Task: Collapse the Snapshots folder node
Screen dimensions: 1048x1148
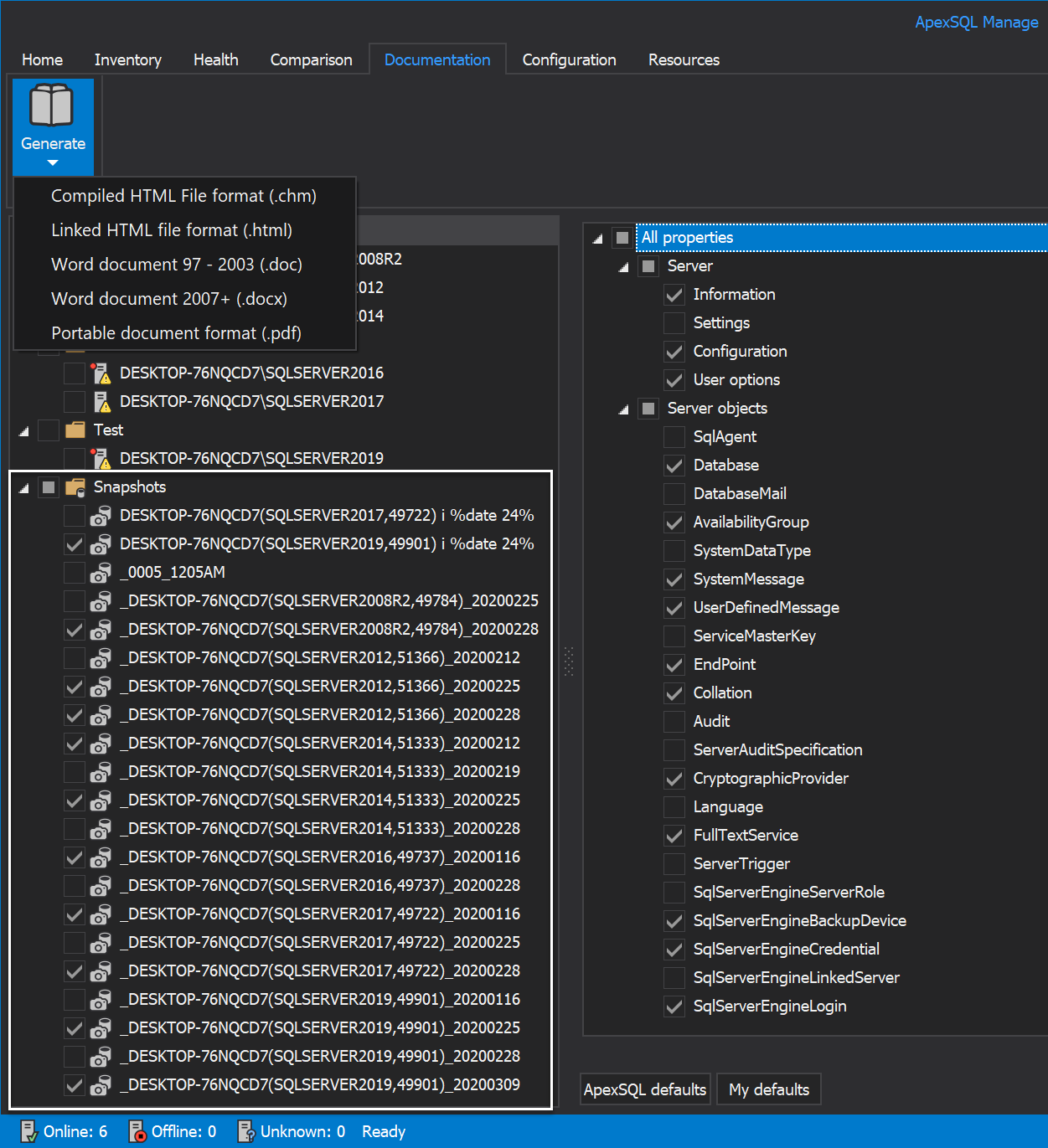Action: 23,488
